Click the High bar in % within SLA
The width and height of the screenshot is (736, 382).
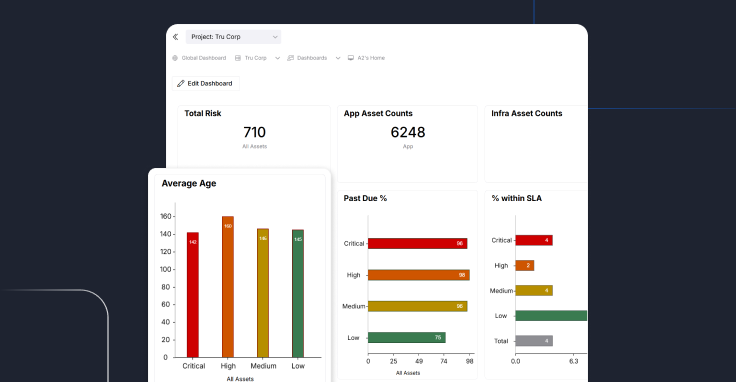click(525, 266)
